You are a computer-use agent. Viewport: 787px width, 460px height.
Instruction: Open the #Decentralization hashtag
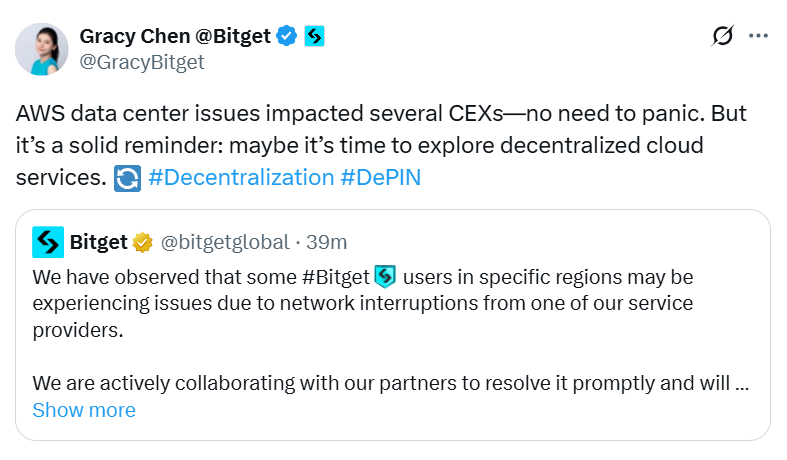(240, 178)
